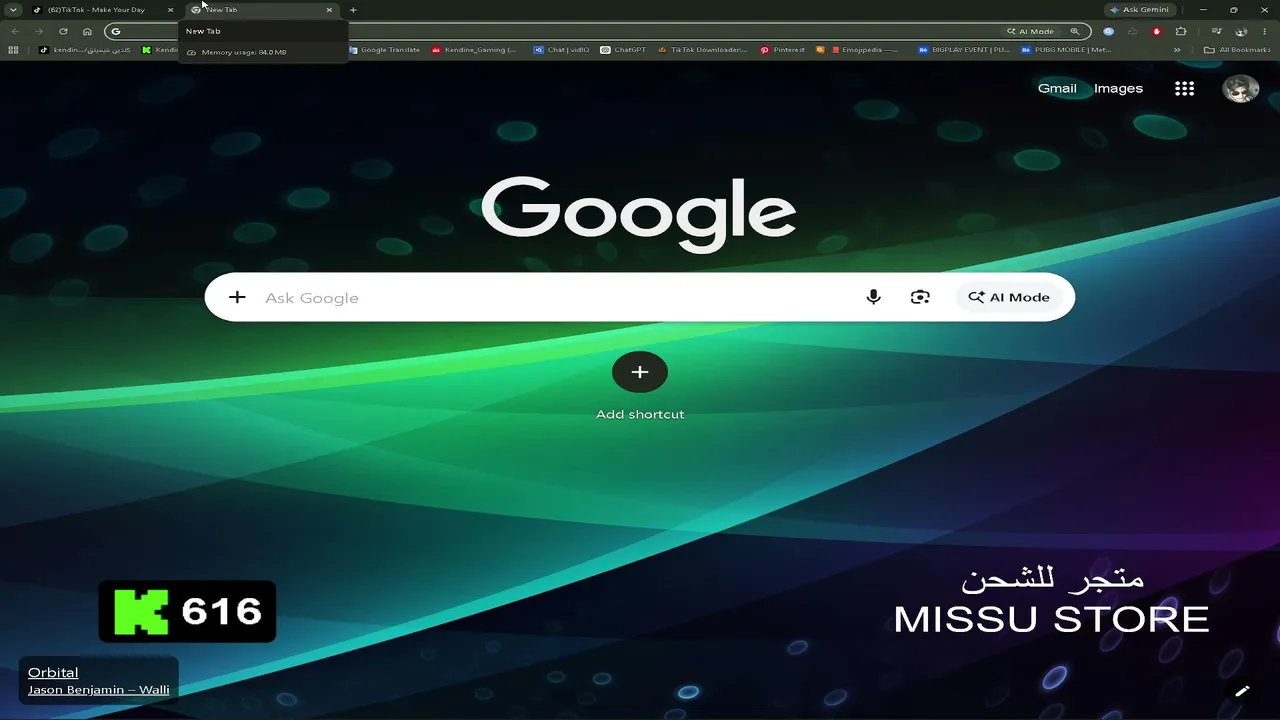Open the Kendin Kick bookmark
The height and width of the screenshot is (720, 1280).
tap(160, 50)
